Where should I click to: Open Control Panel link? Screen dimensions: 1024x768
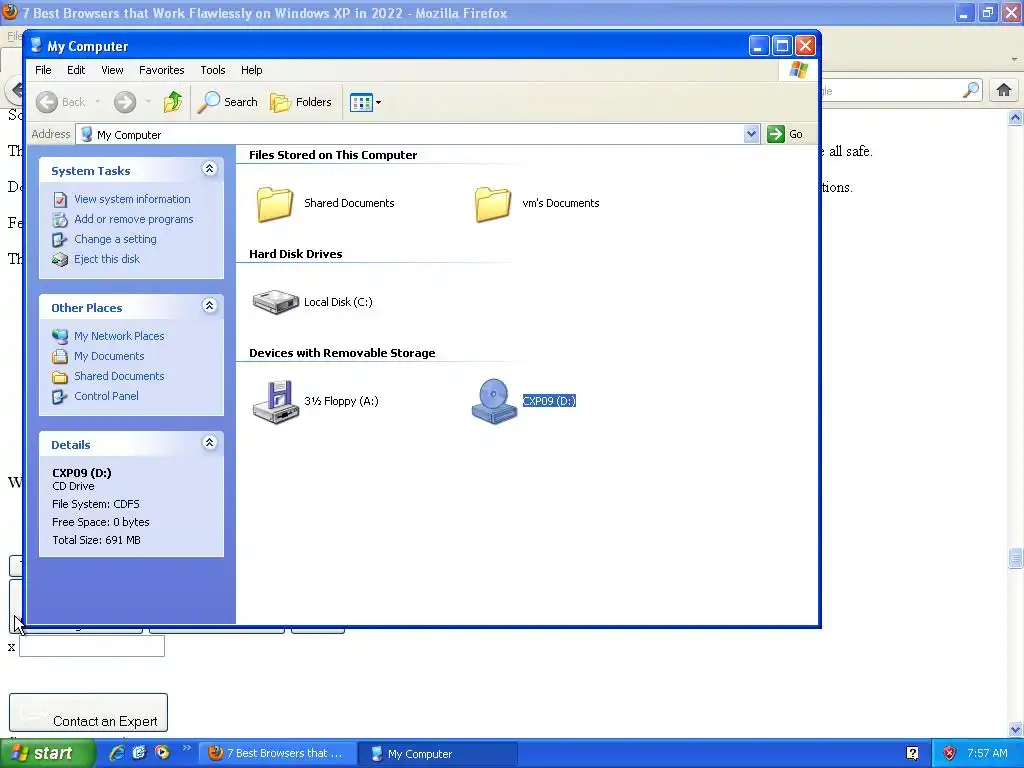point(106,396)
